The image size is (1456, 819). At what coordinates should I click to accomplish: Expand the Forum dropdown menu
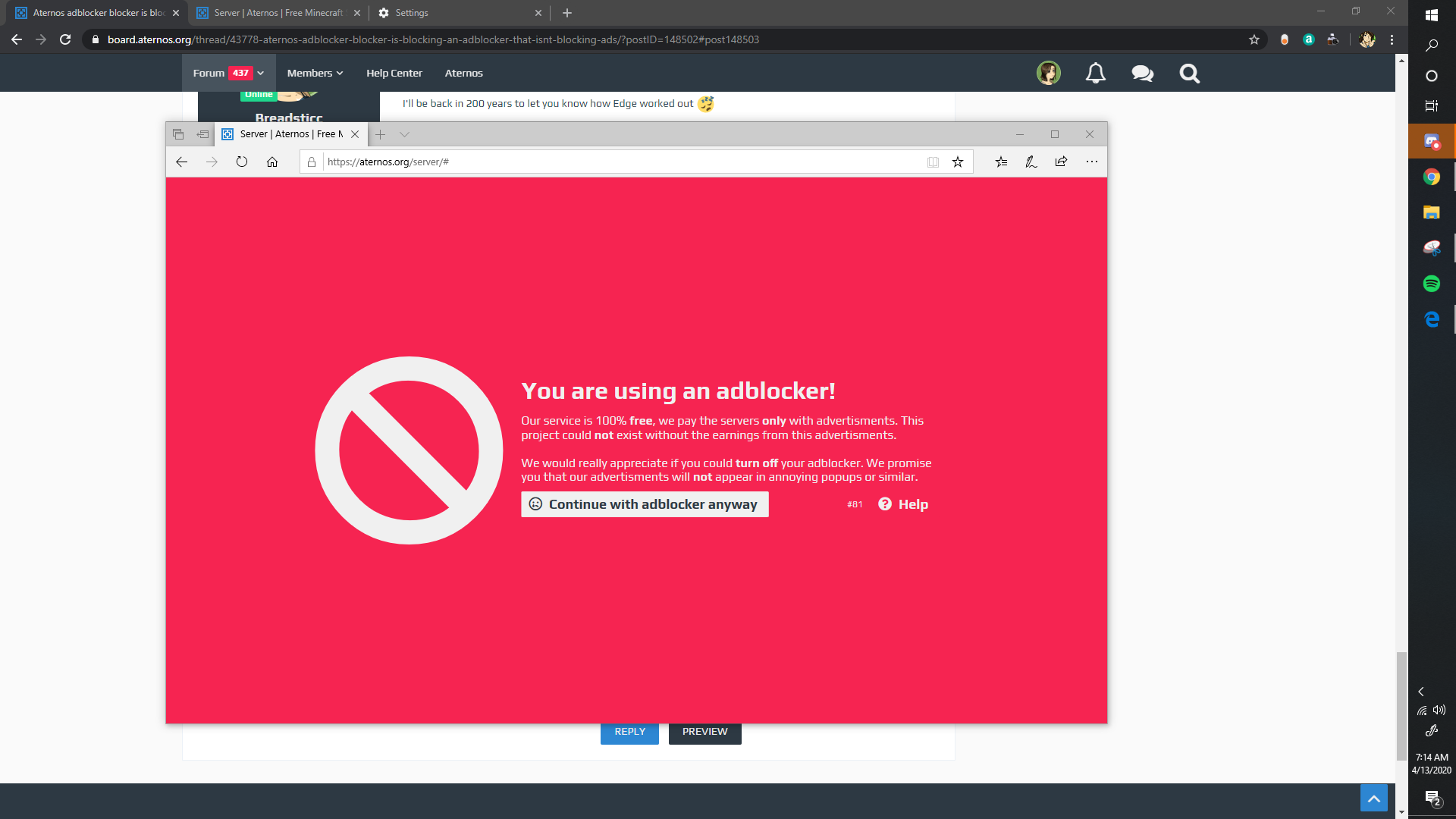click(x=228, y=73)
